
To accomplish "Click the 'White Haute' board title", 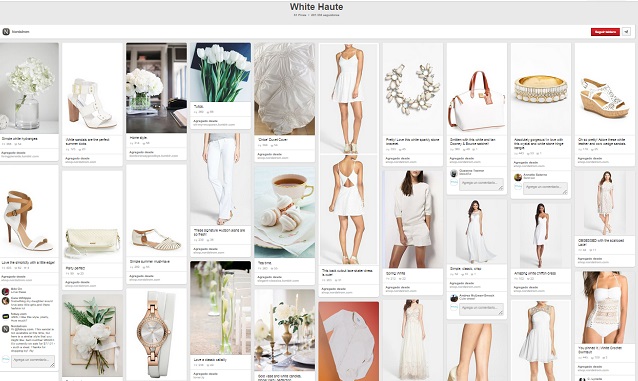I will pyautogui.click(x=316, y=7).
